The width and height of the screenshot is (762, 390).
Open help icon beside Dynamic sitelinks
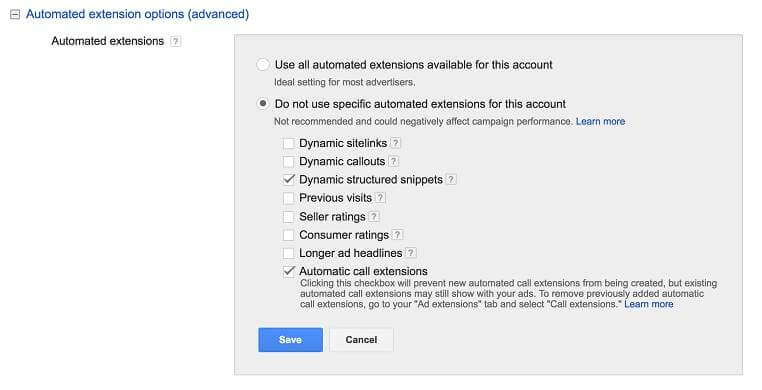pyautogui.click(x=396, y=143)
